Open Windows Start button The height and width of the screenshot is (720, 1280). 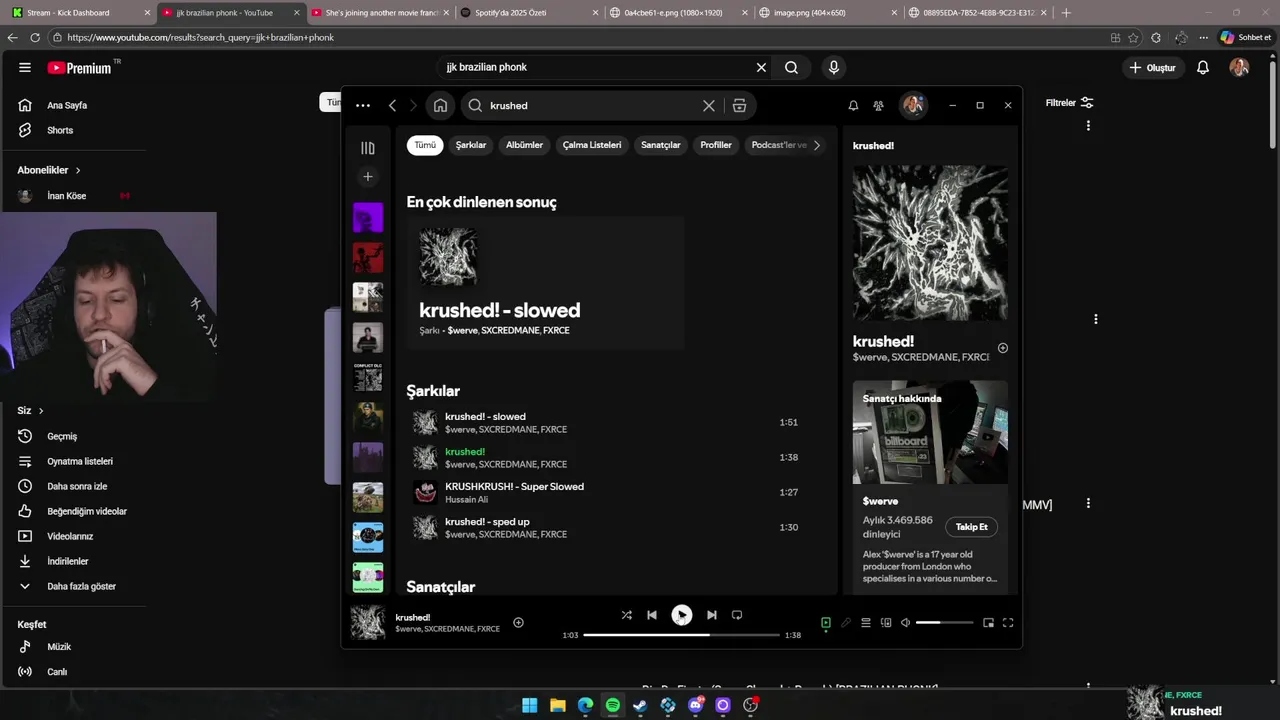530,705
